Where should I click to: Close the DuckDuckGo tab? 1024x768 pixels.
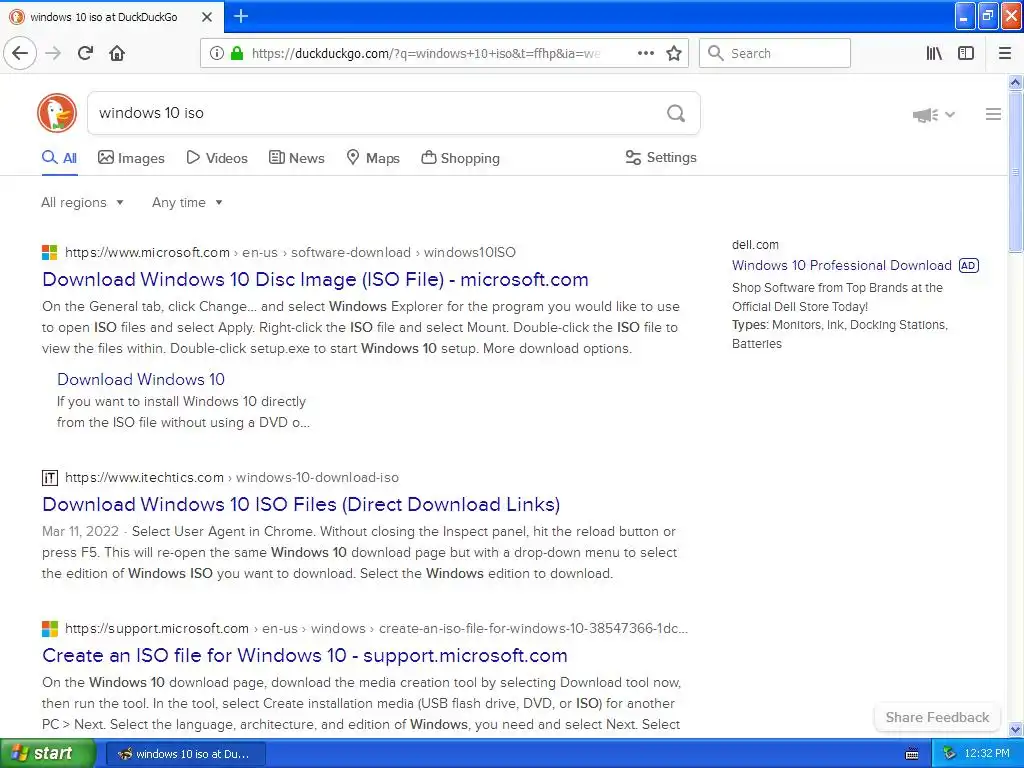[x=206, y=17]
